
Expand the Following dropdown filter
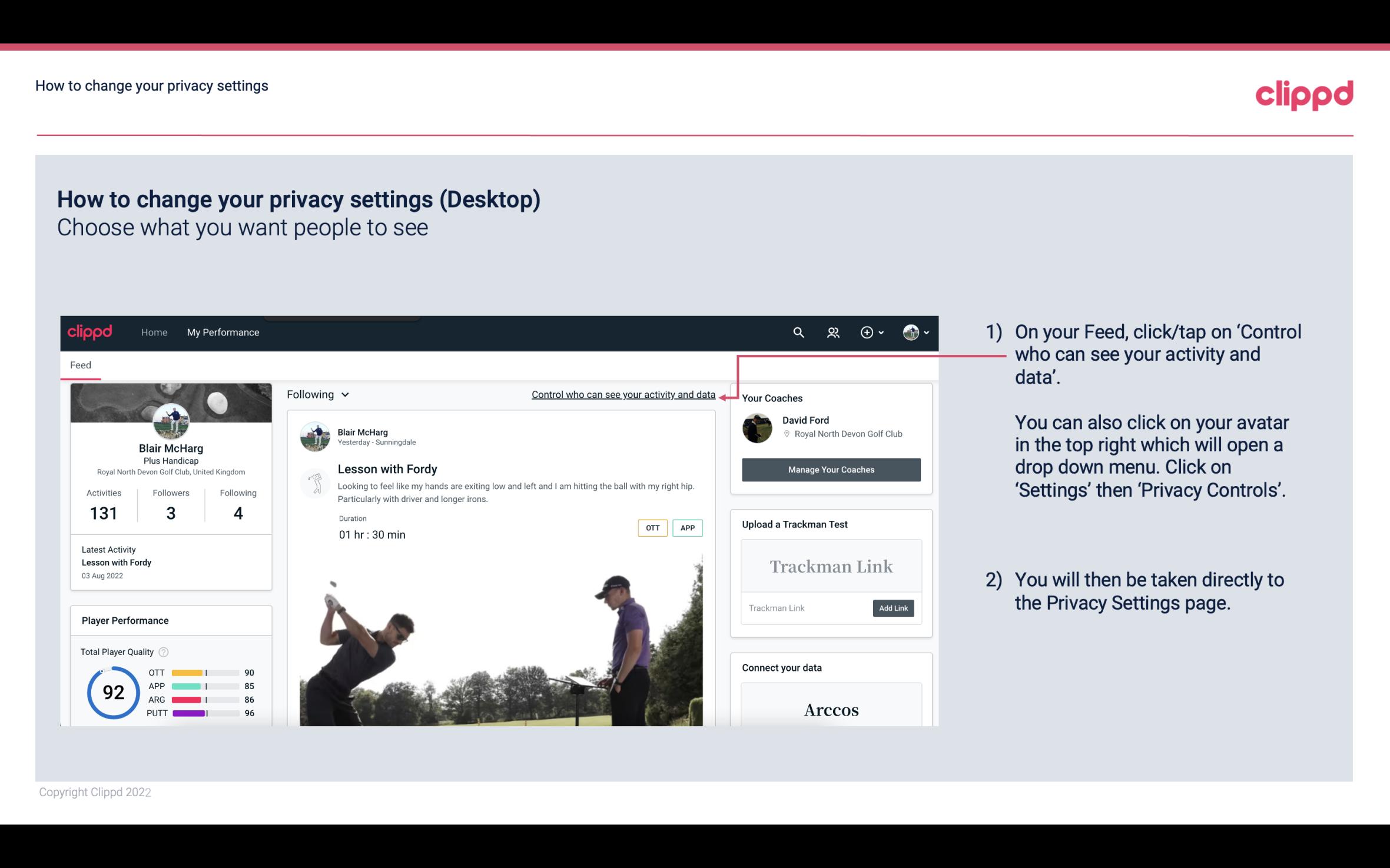(x=317, y=394)
